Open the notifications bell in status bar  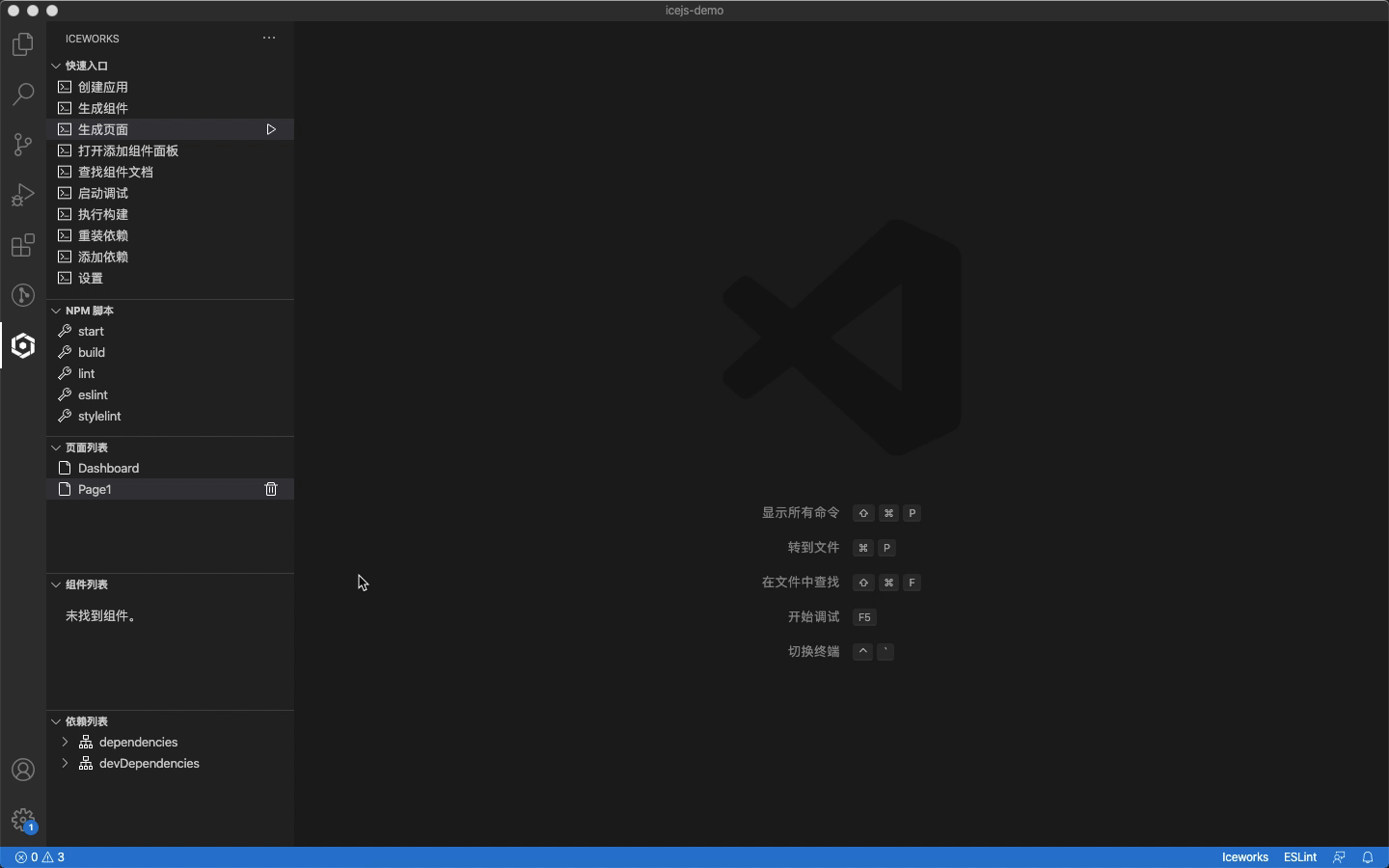(x=1368, y=857)
